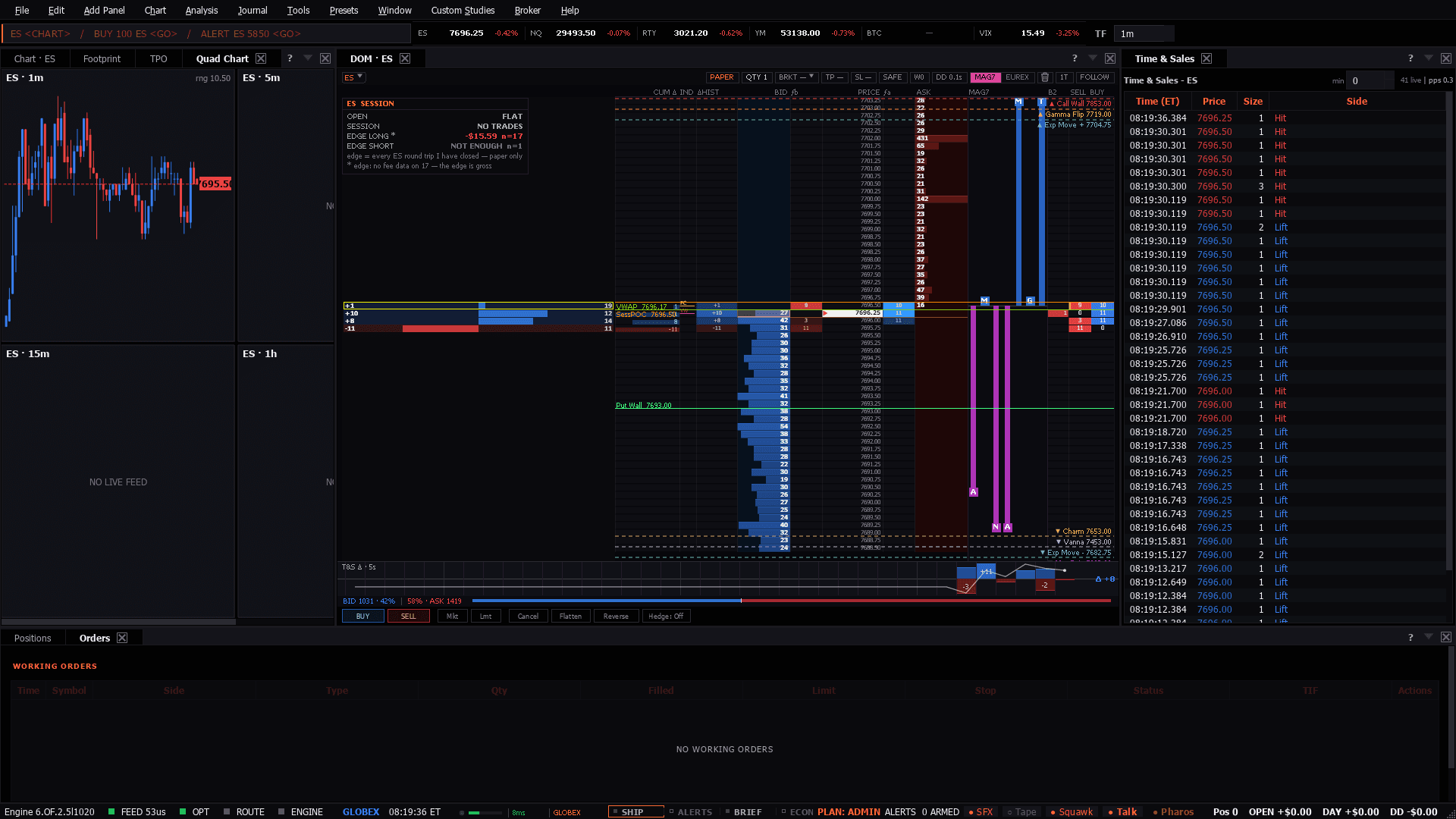Click the BUY button in the DOM
1456x819 pixels.
click(363, 617)
